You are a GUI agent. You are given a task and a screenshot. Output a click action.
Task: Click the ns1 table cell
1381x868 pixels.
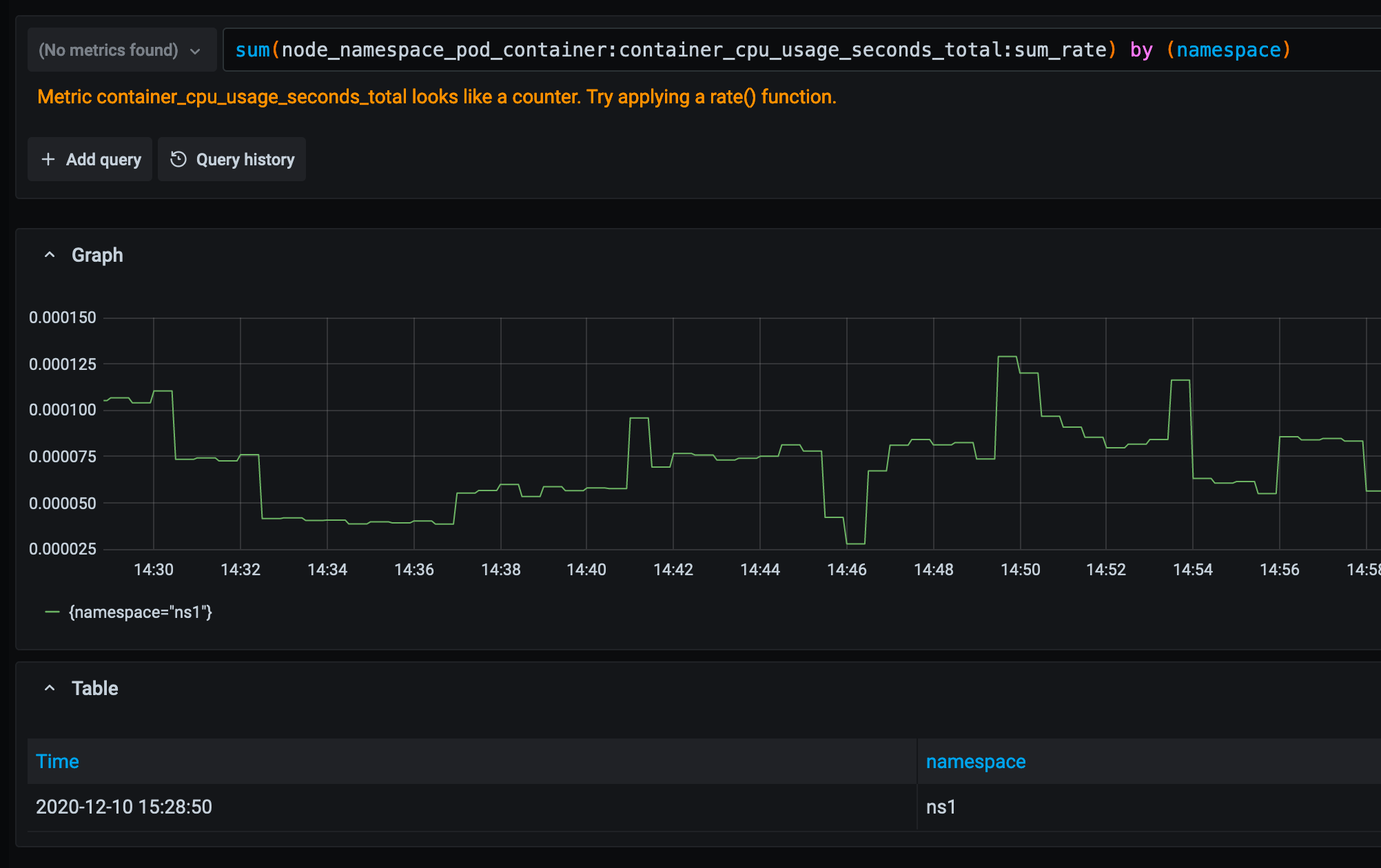941,807
